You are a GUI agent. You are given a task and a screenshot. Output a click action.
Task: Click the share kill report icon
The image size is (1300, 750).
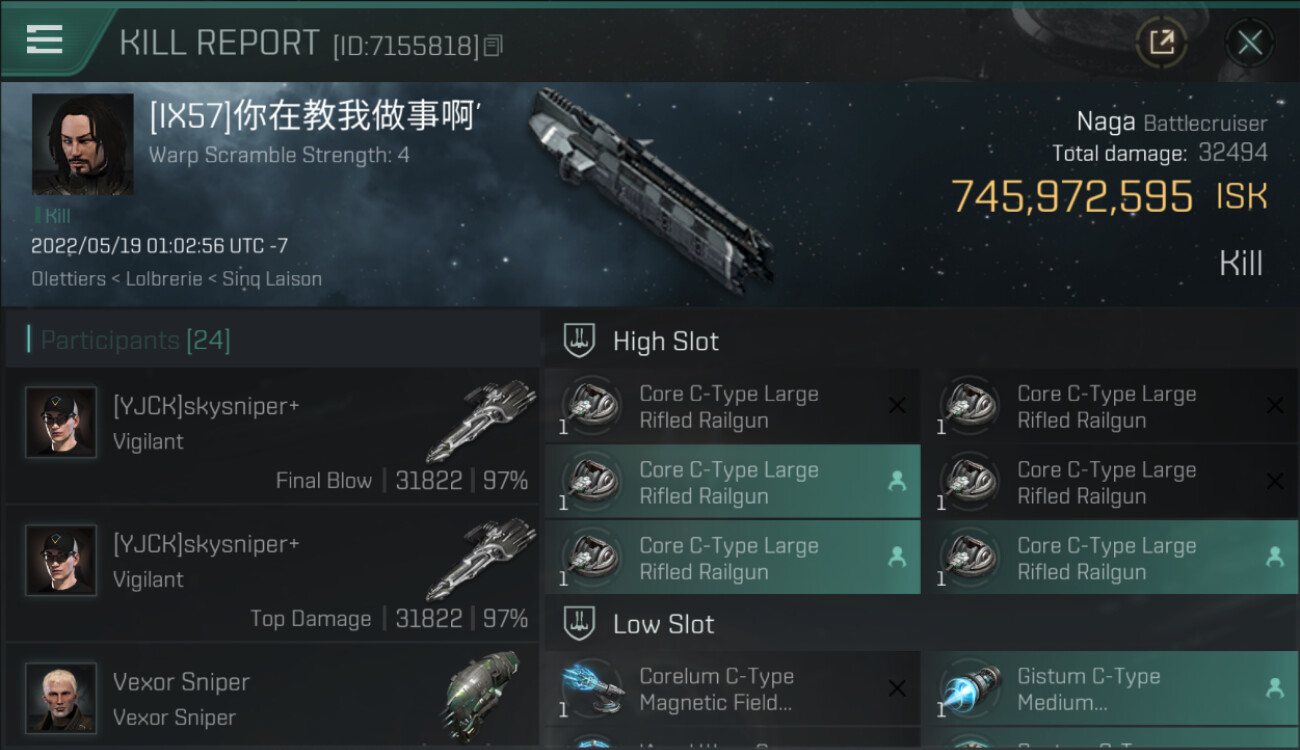(1161, 42)
